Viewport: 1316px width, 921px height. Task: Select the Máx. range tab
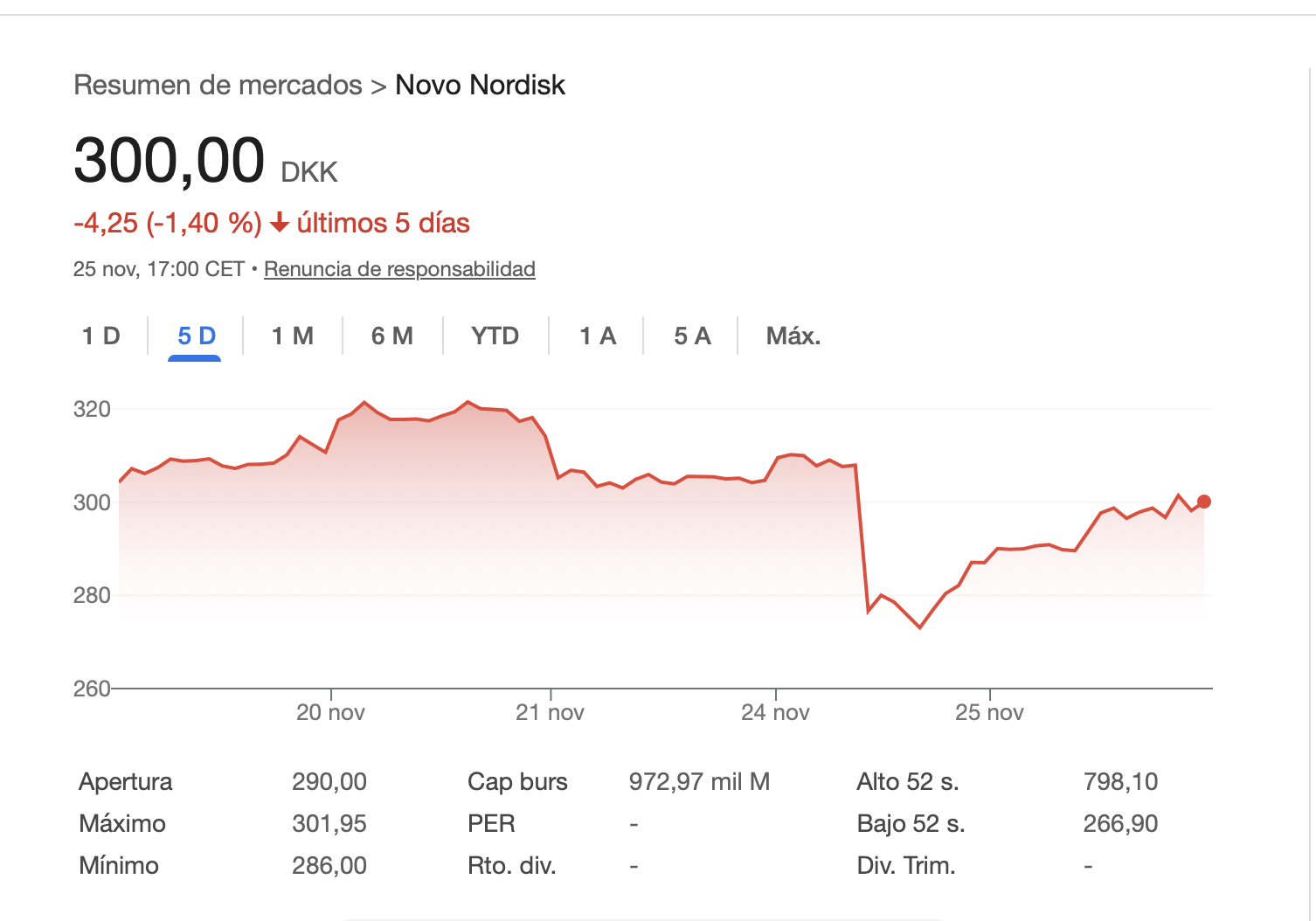pos(793,336)
